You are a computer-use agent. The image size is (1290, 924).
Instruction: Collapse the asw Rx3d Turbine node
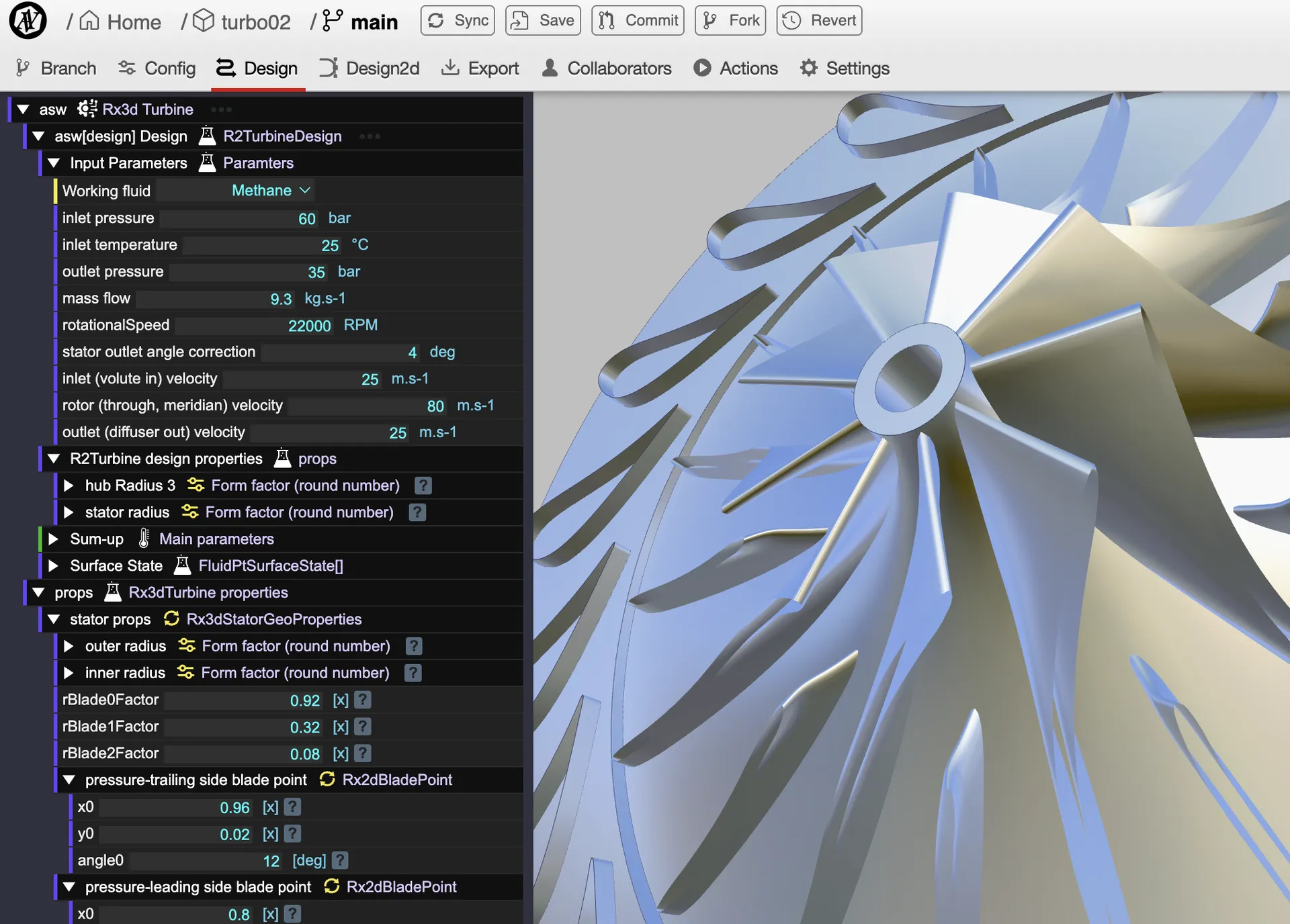[24, 109]
